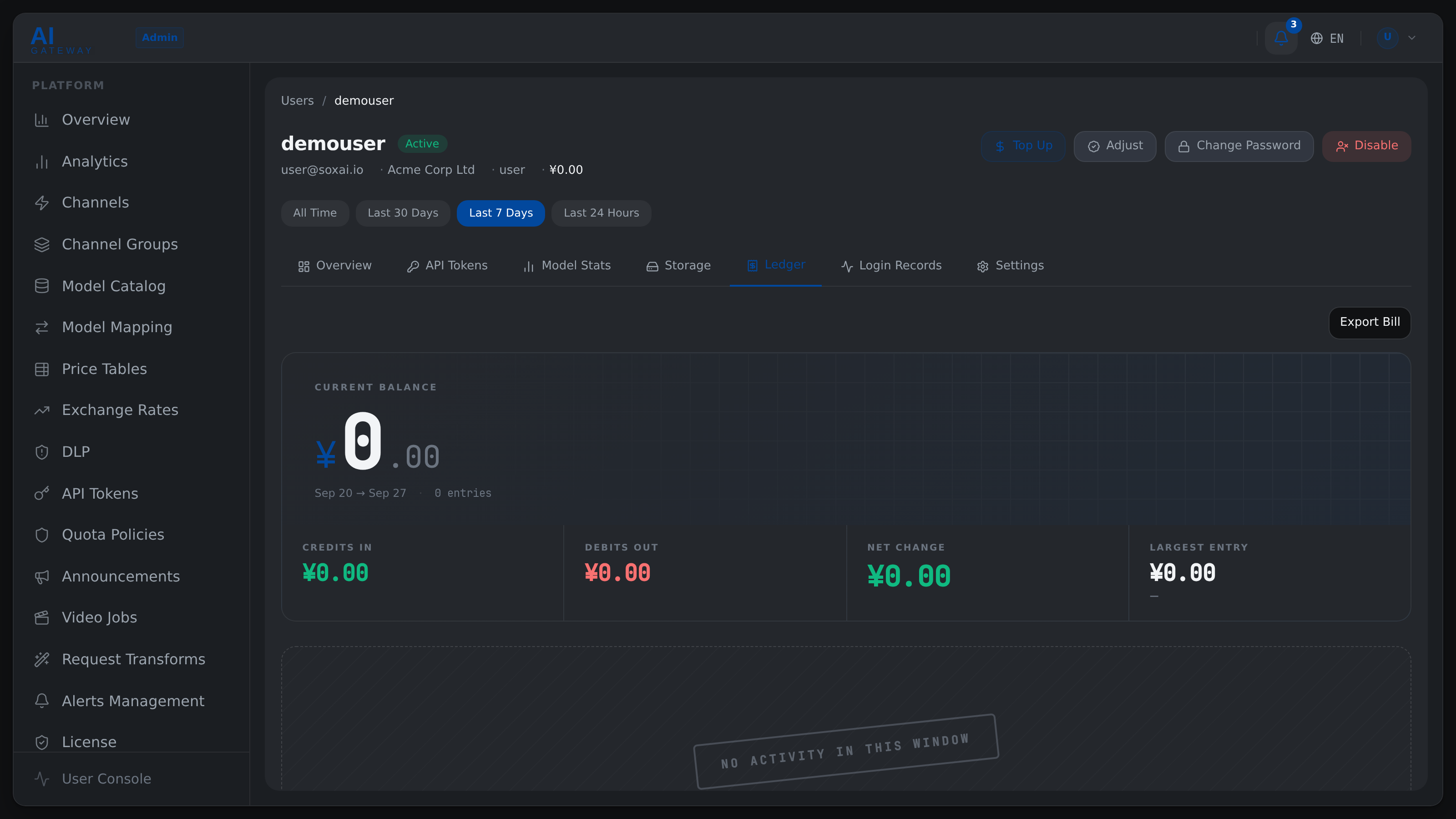Click the Top Up button

(x=1024, y=147)
